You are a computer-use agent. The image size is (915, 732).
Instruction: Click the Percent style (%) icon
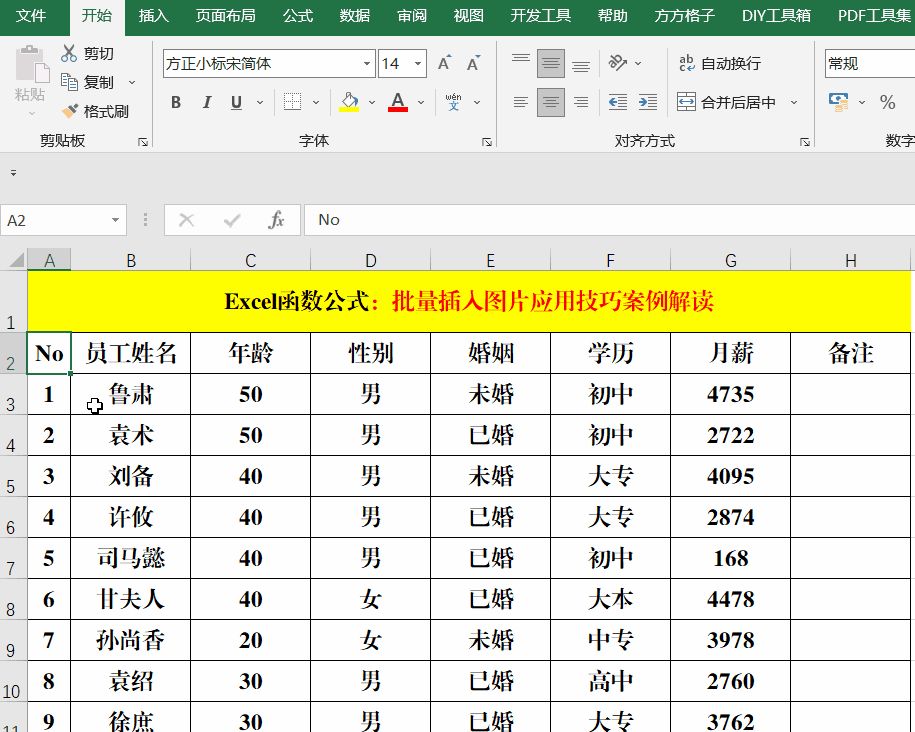point(888,102)
